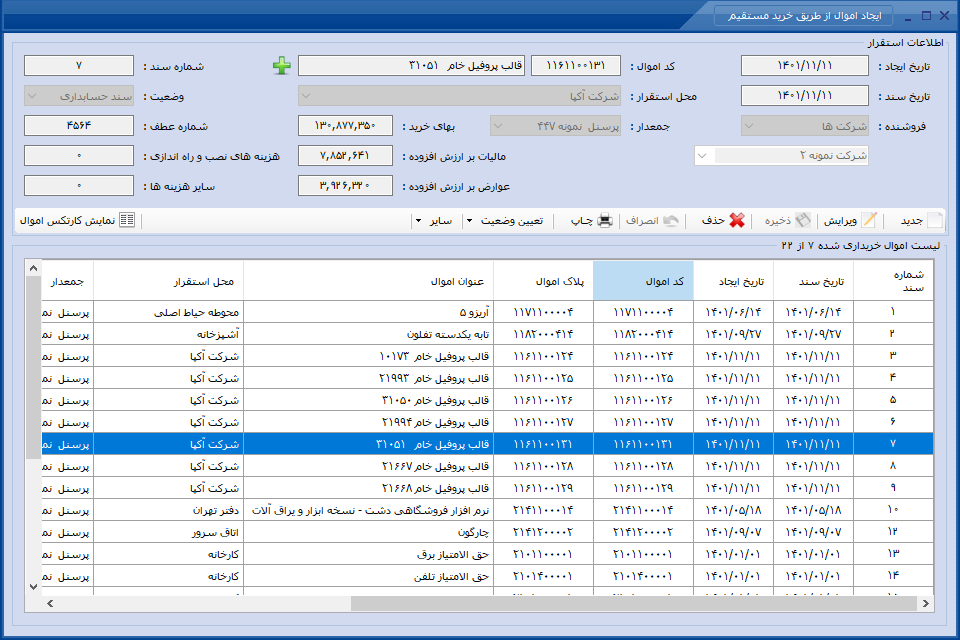Click the شماره عطف field
Image resolution: width=960 pixels, height=640 pixels.
click(x=79, y=126)
